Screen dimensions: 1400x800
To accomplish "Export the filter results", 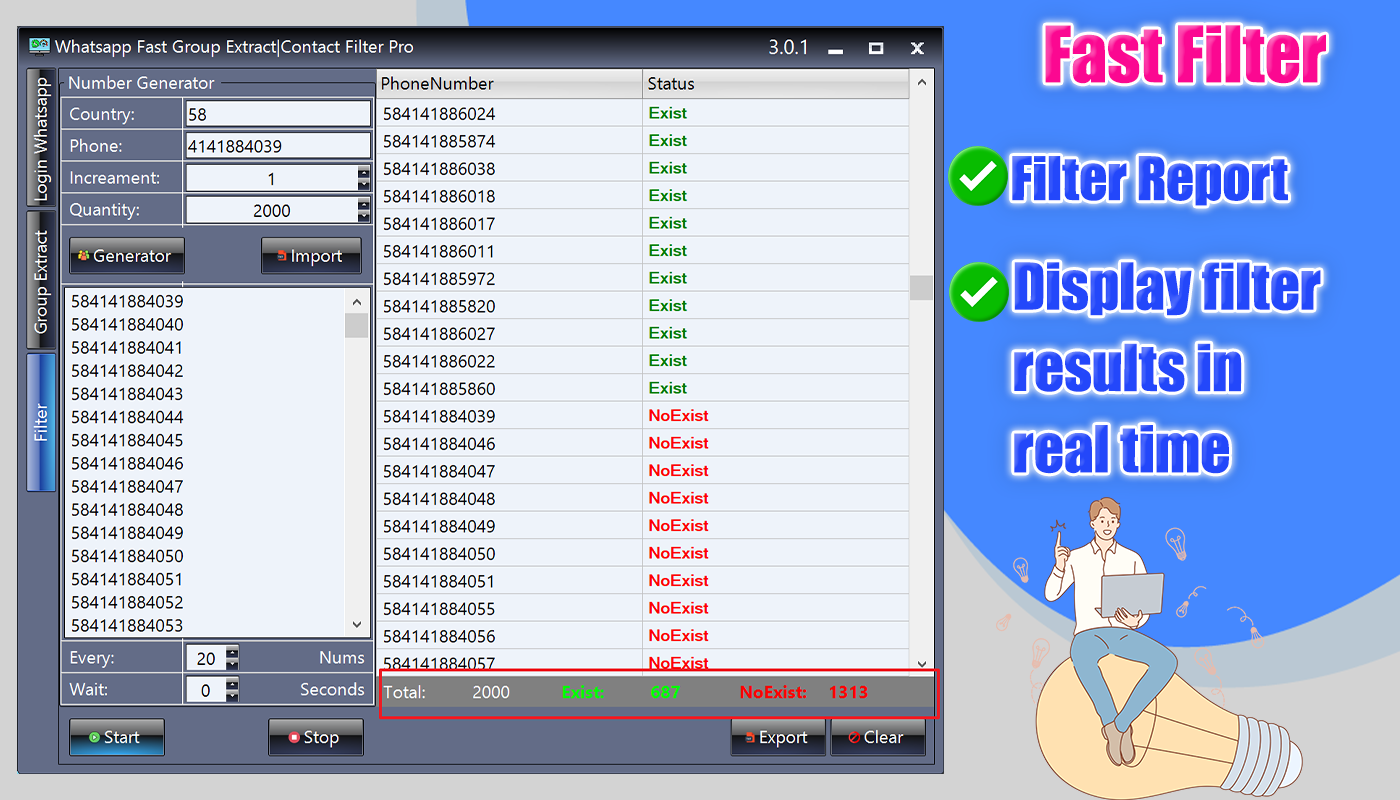I will click(x=778, y=737).
